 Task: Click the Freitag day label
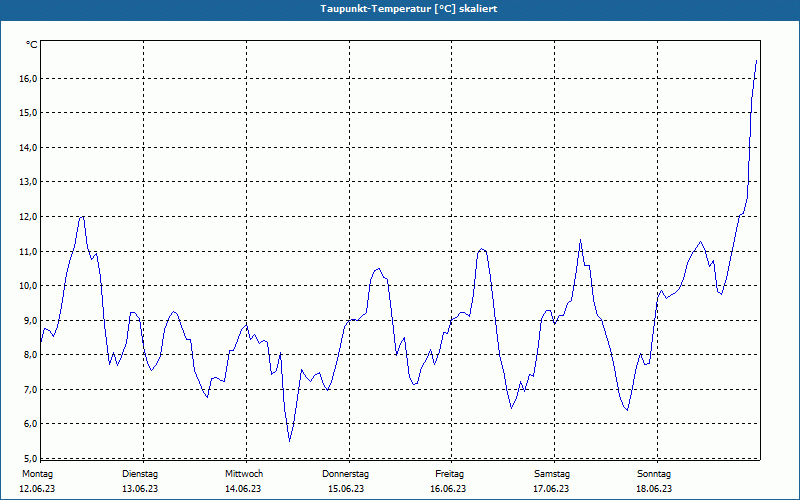point(449,474)
